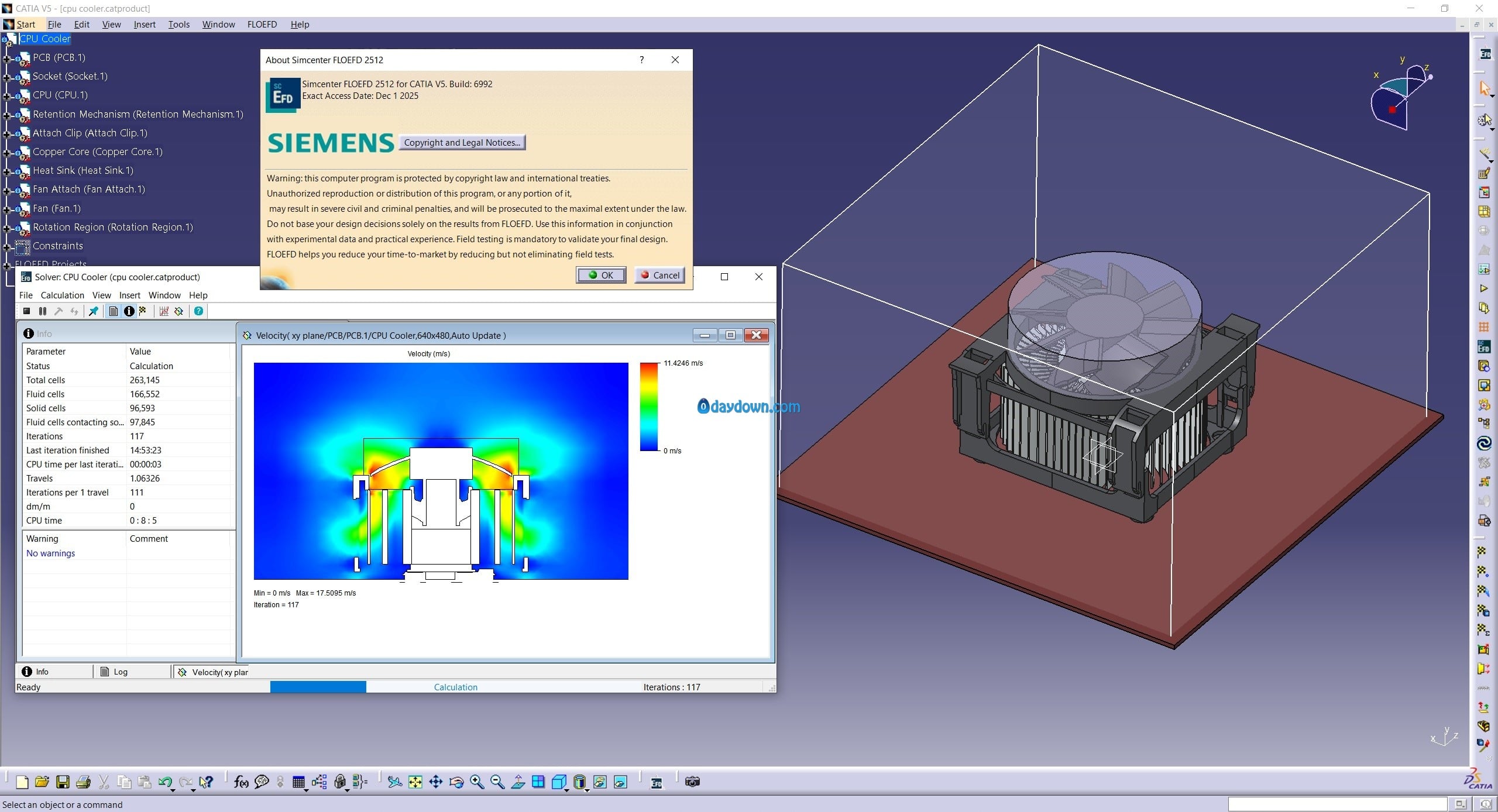The width and height of the screenshot is (1498, 812).
Task: Insert a preview plot in solver
Action: [179, 311]
